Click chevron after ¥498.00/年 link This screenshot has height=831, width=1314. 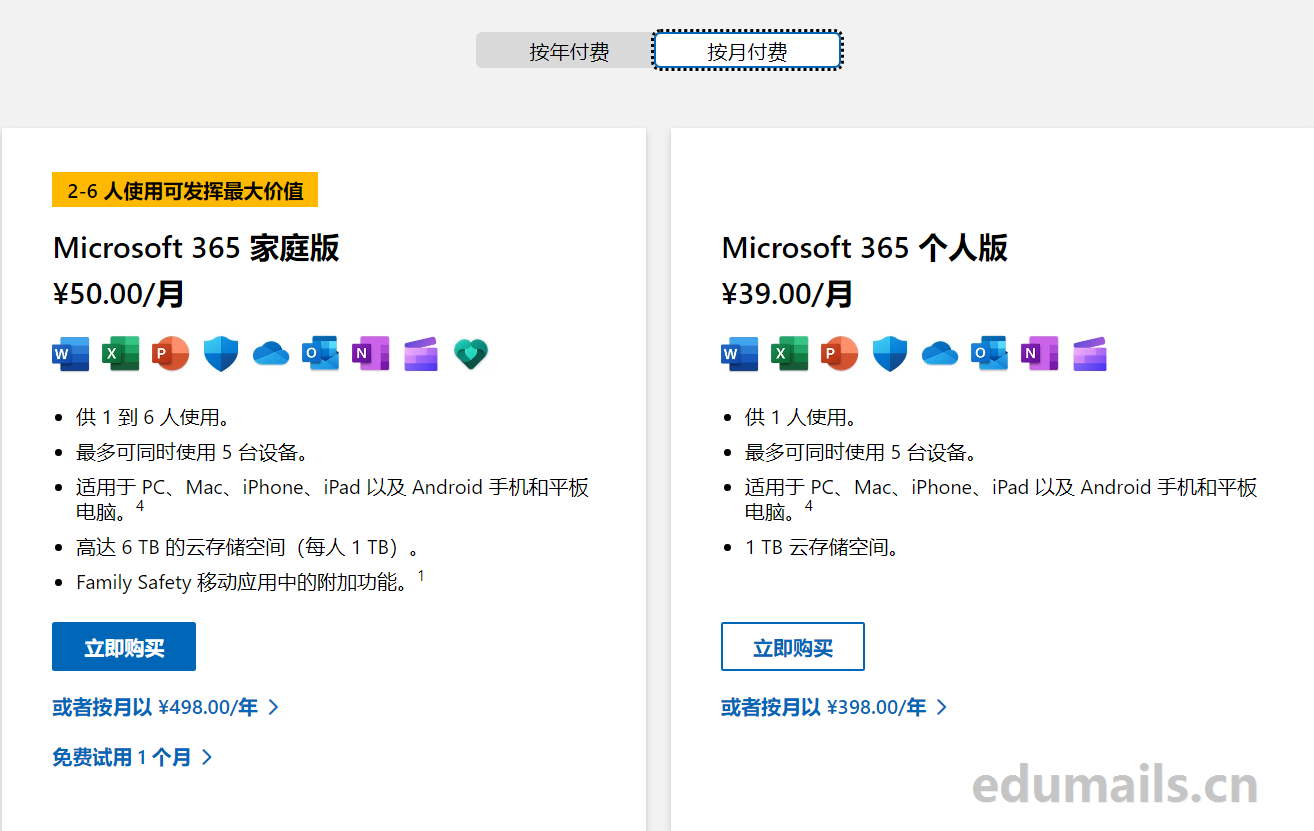point(273,707)
